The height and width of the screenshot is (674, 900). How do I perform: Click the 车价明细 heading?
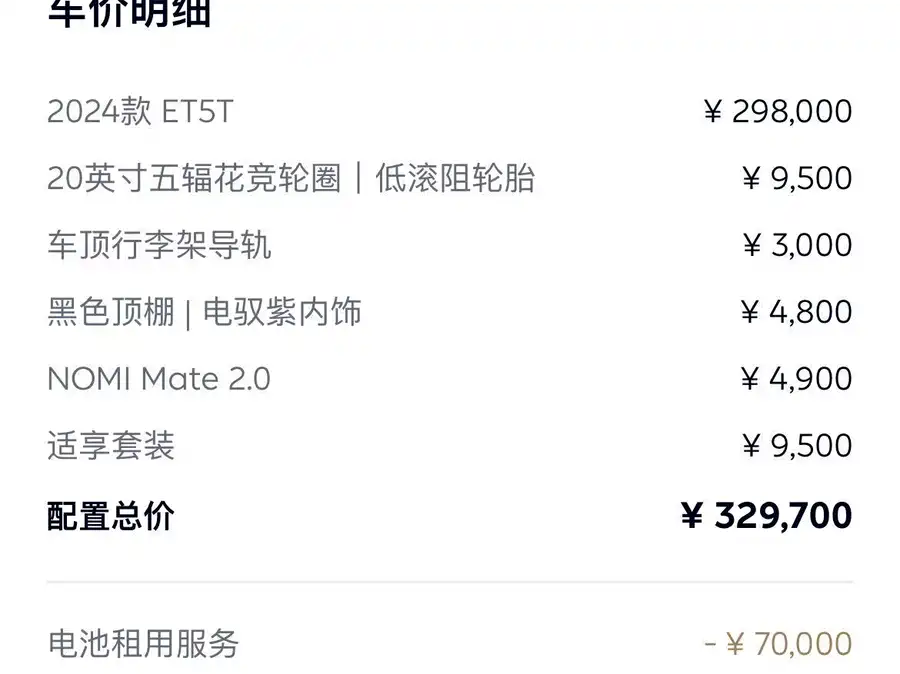tap(129, 14)
